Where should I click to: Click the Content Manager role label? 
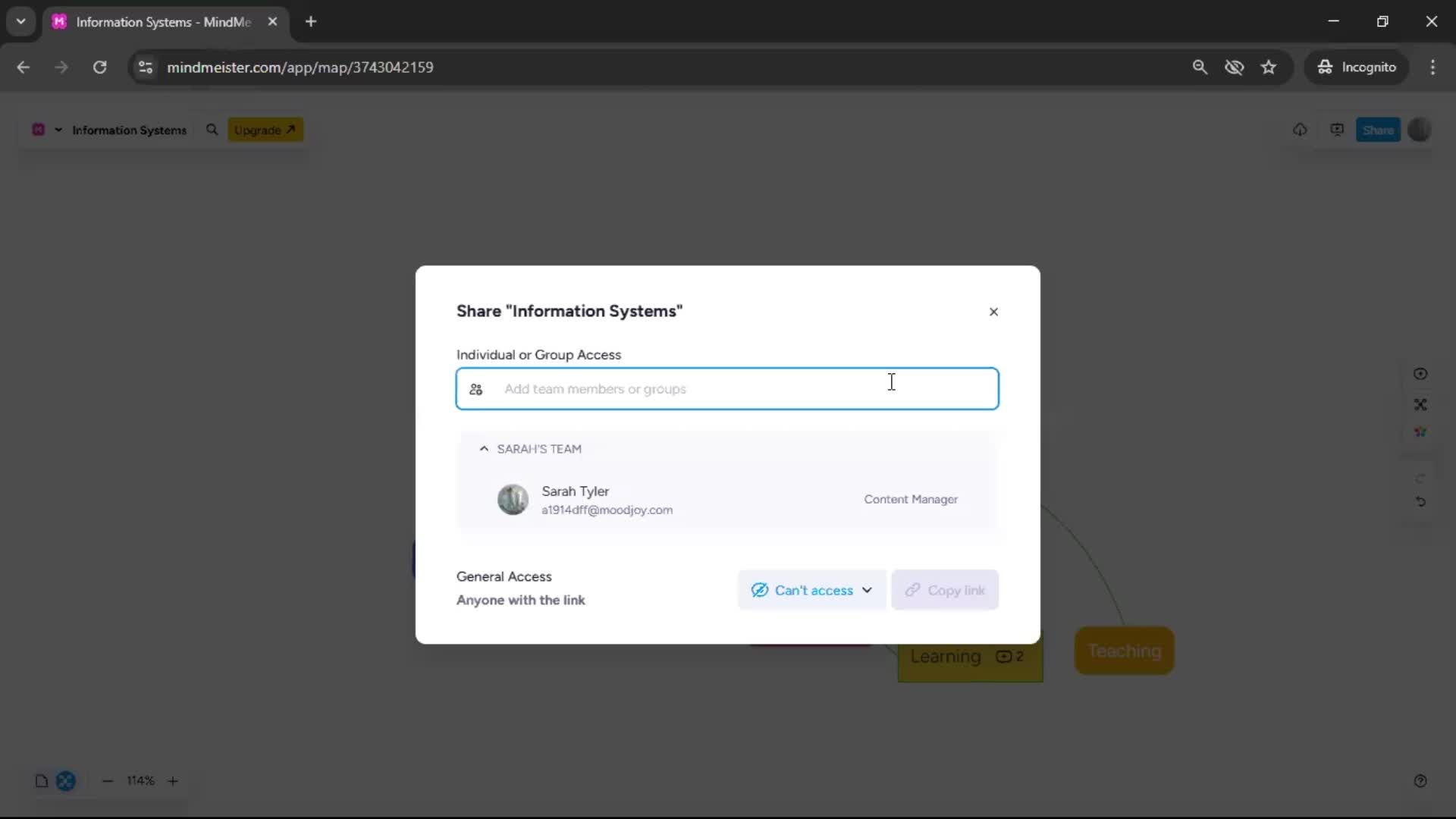(911, 499)
